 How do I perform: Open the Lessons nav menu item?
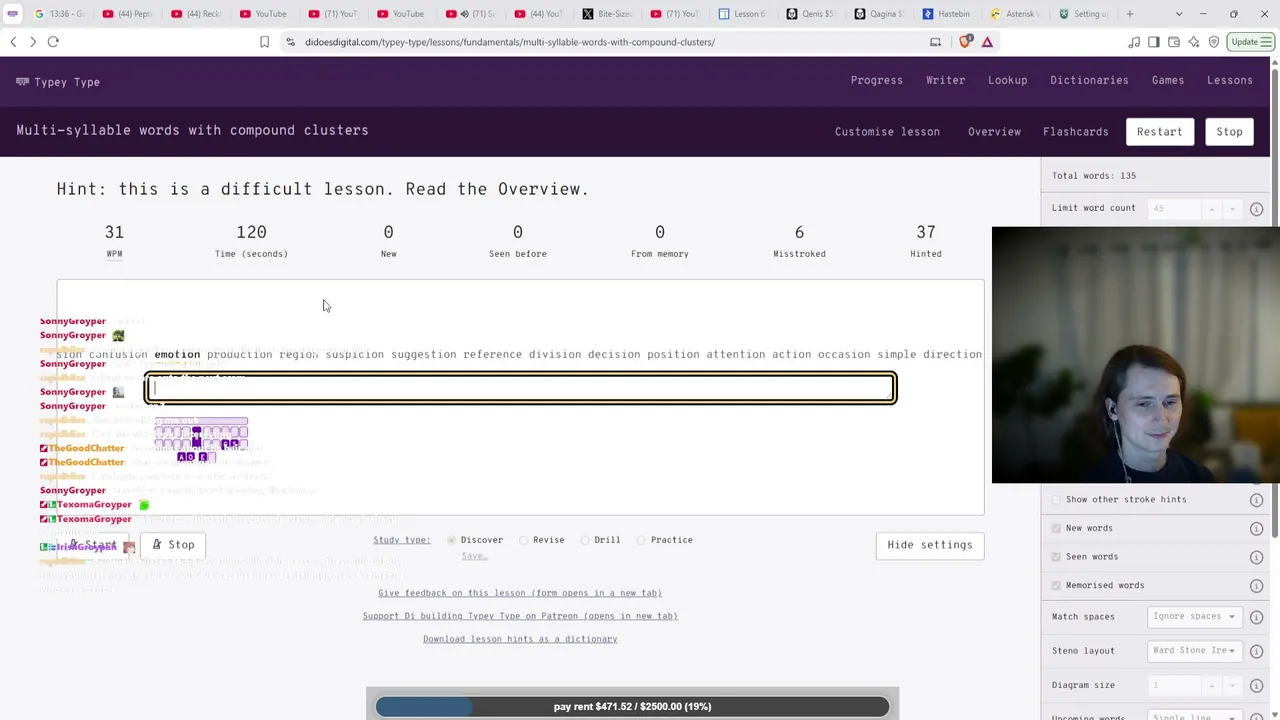1229,81
